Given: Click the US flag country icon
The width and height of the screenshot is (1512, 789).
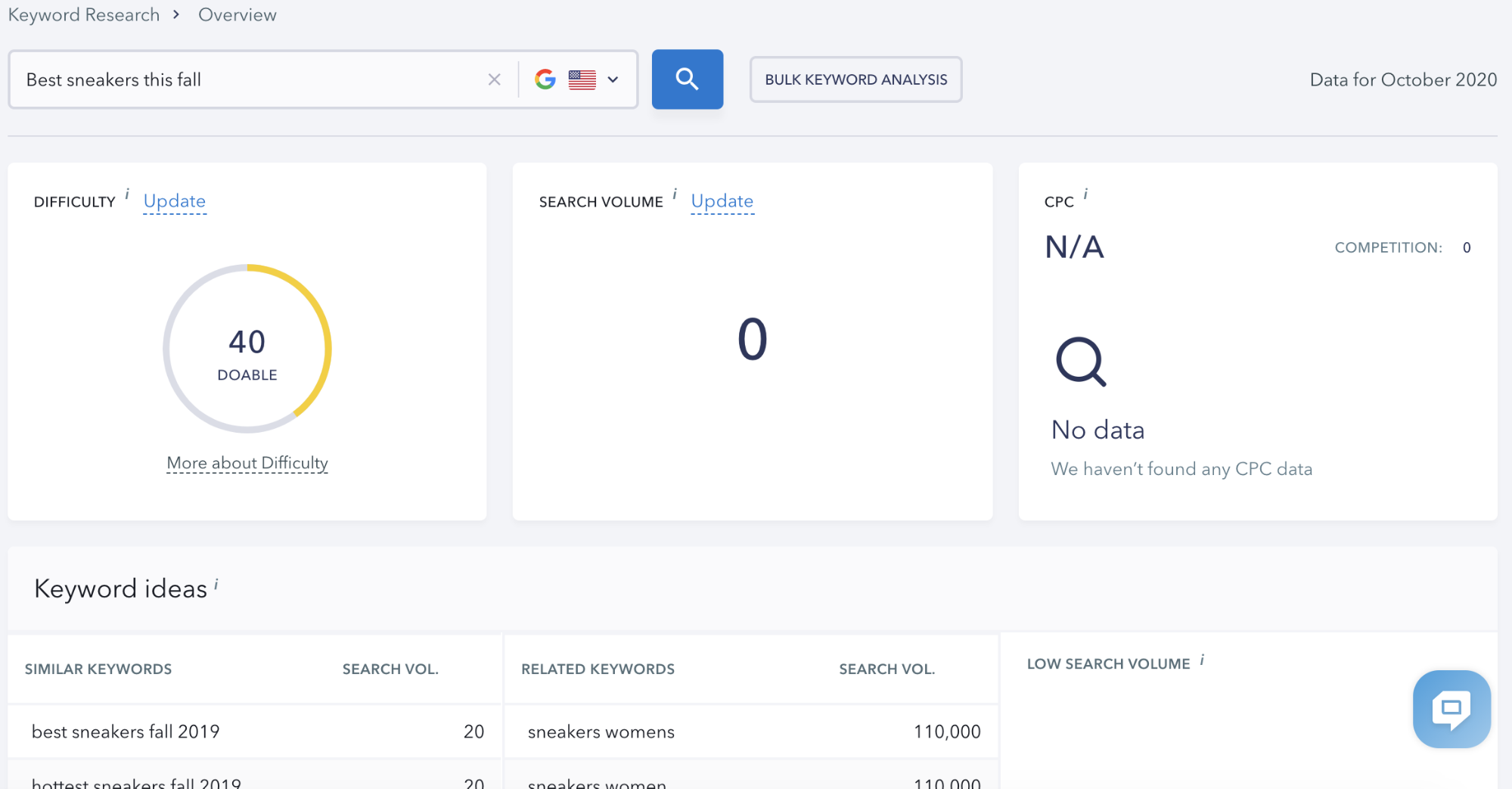Looking at the screenshot, I should point(582,79).
